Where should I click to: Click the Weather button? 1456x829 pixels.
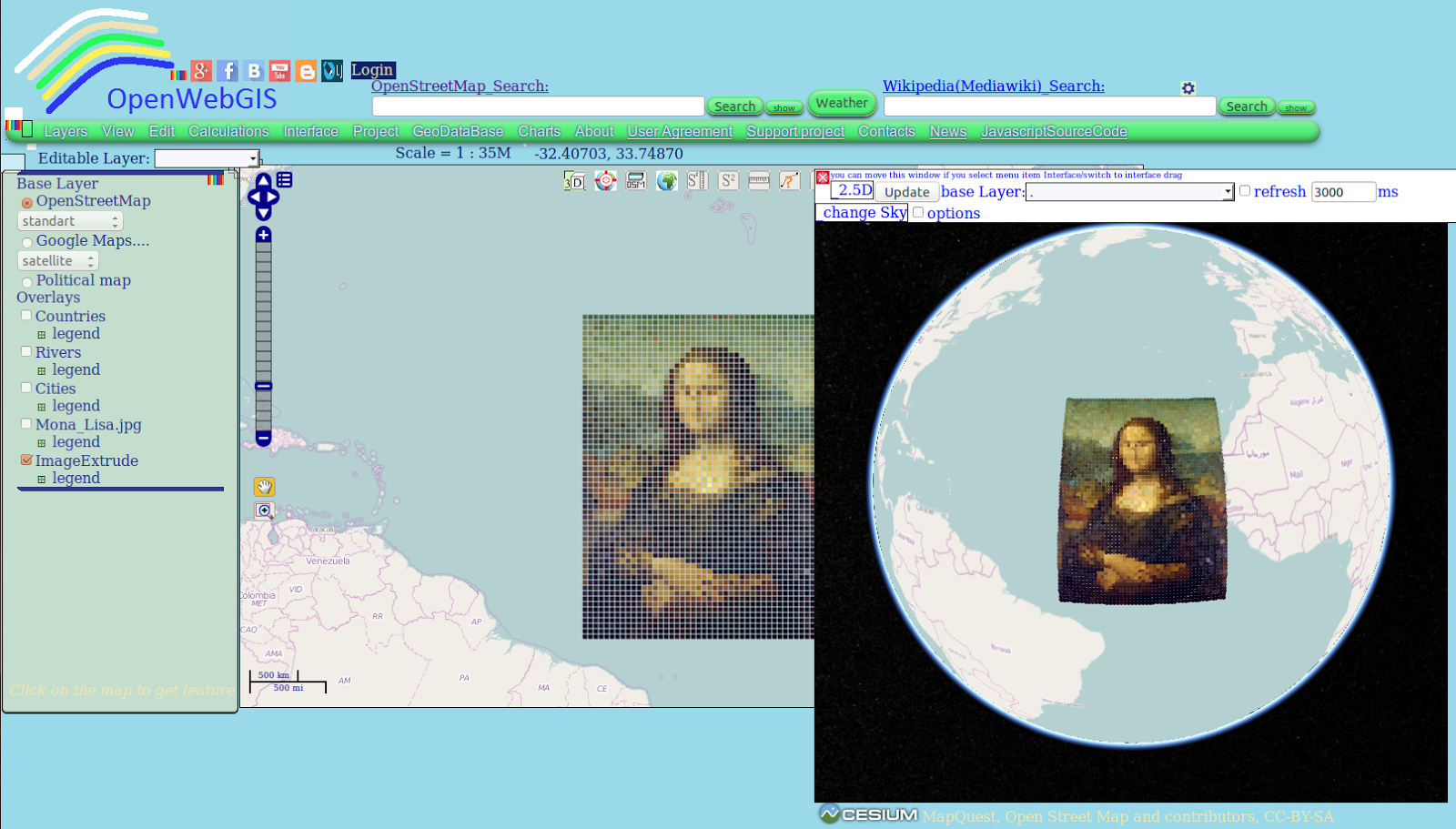(x=842, y=103)
